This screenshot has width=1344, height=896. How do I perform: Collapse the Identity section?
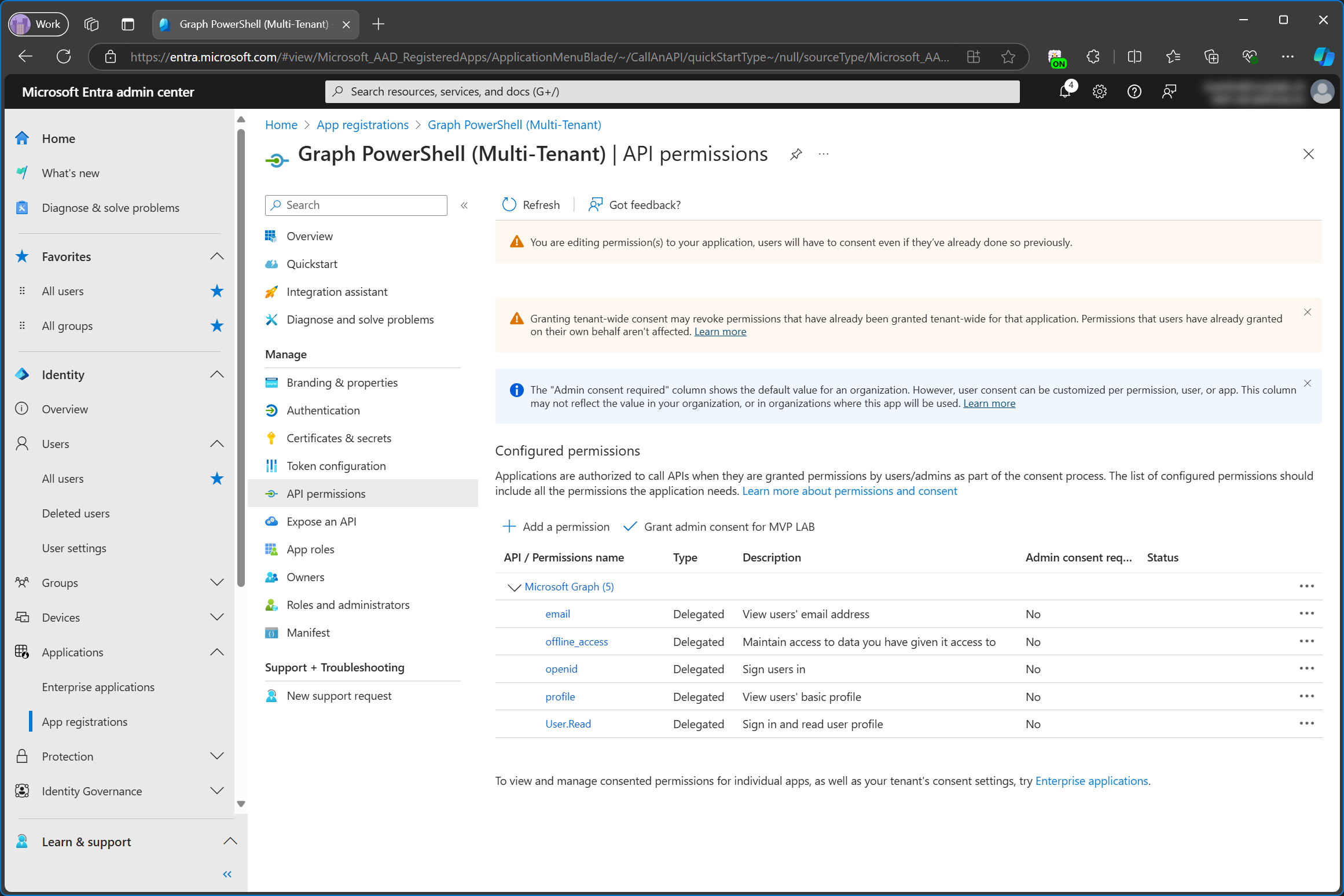217,374
